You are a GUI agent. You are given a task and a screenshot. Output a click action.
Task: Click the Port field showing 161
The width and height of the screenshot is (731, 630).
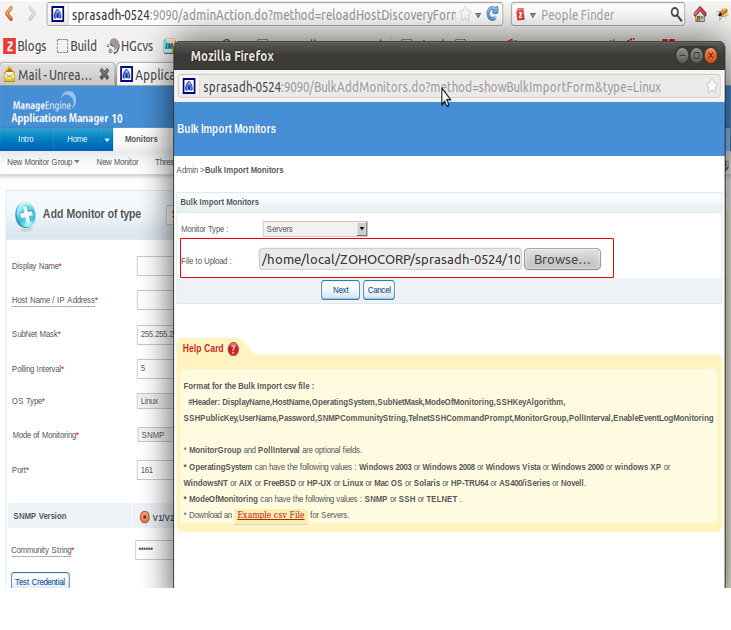point(155,470)
